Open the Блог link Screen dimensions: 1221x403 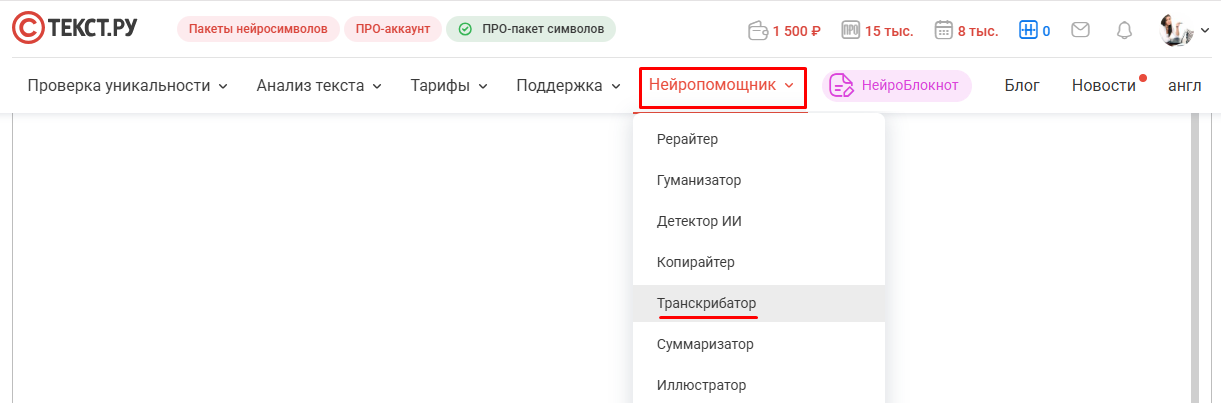pos(1022,86)
